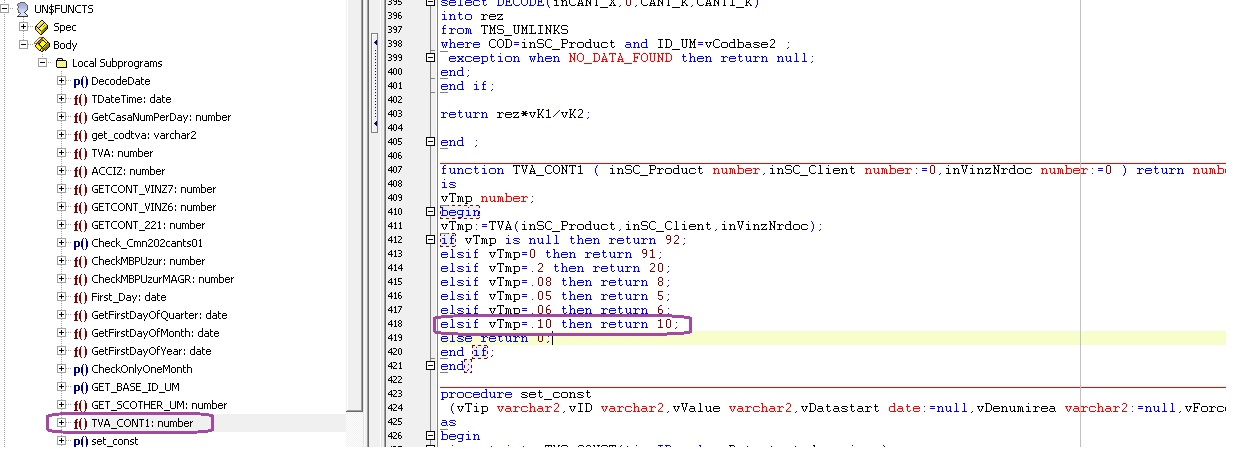Image resolution: width=1242 pixels, height=449 pixels.
Task: Expand the First_Day: date node
Action: click(62, 297)
